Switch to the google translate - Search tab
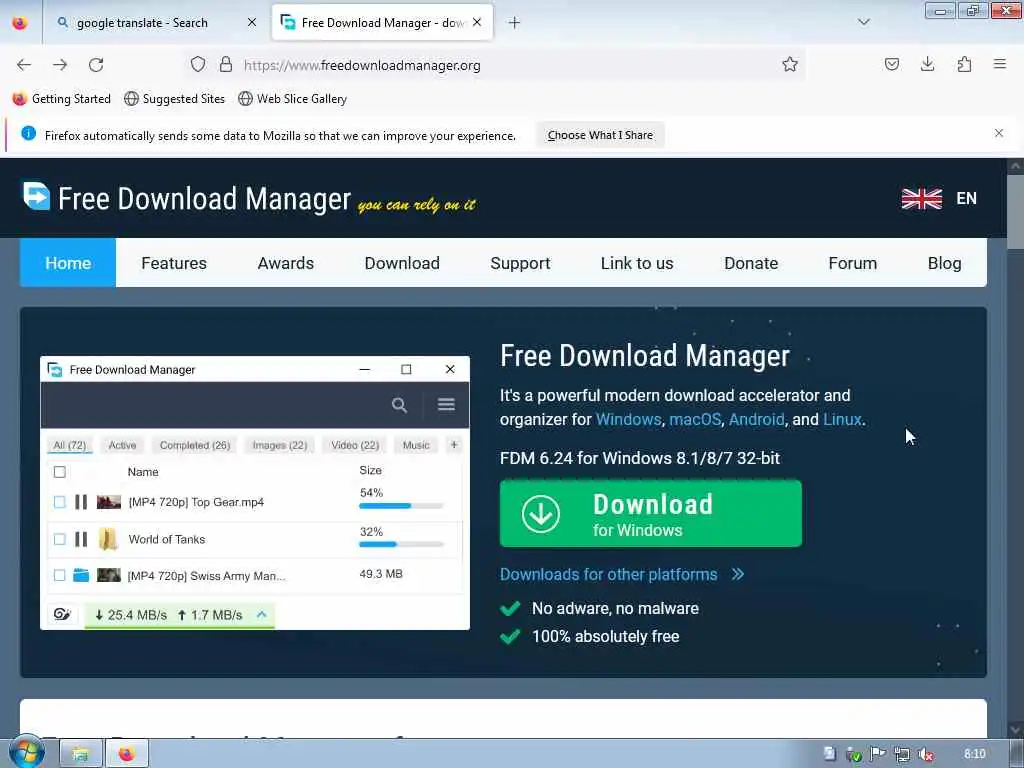Viewport: 1024px width, 768px height. tap(155, 23)
